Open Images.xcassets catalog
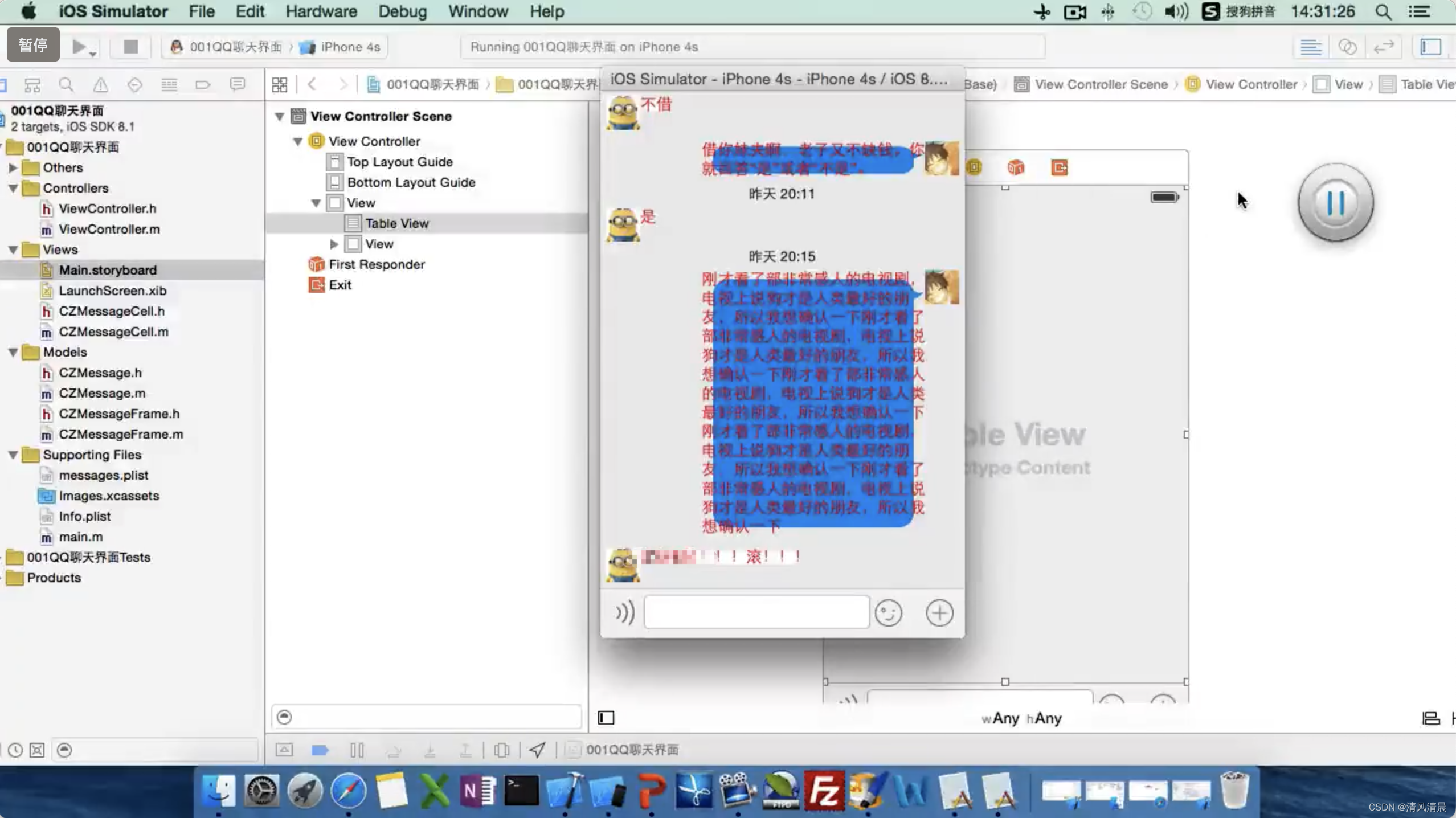Viewport: 1456px width, 818px height. click(109, 496)
